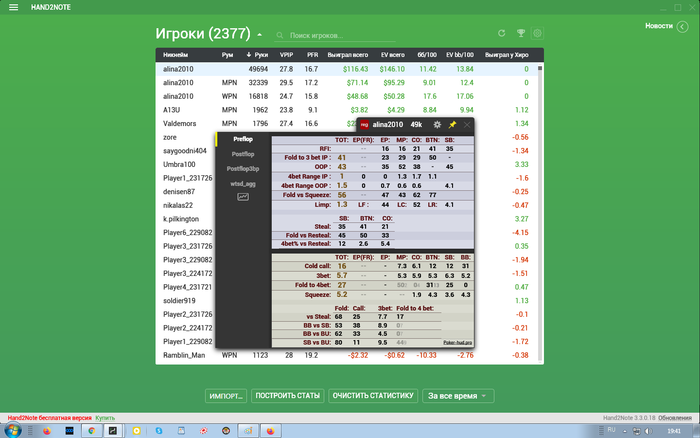
Task: Switch to the Postflop3bp tab
Action: point(243,169)
